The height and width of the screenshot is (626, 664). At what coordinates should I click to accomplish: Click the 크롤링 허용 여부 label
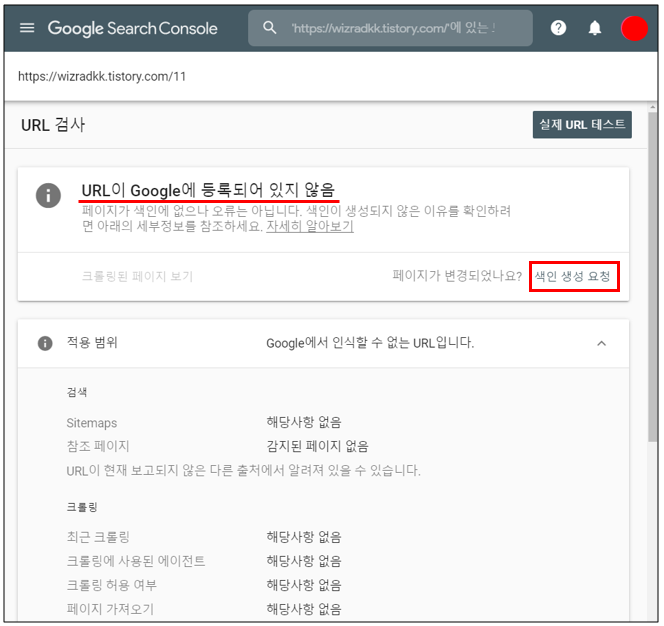[x=112, y=585]
